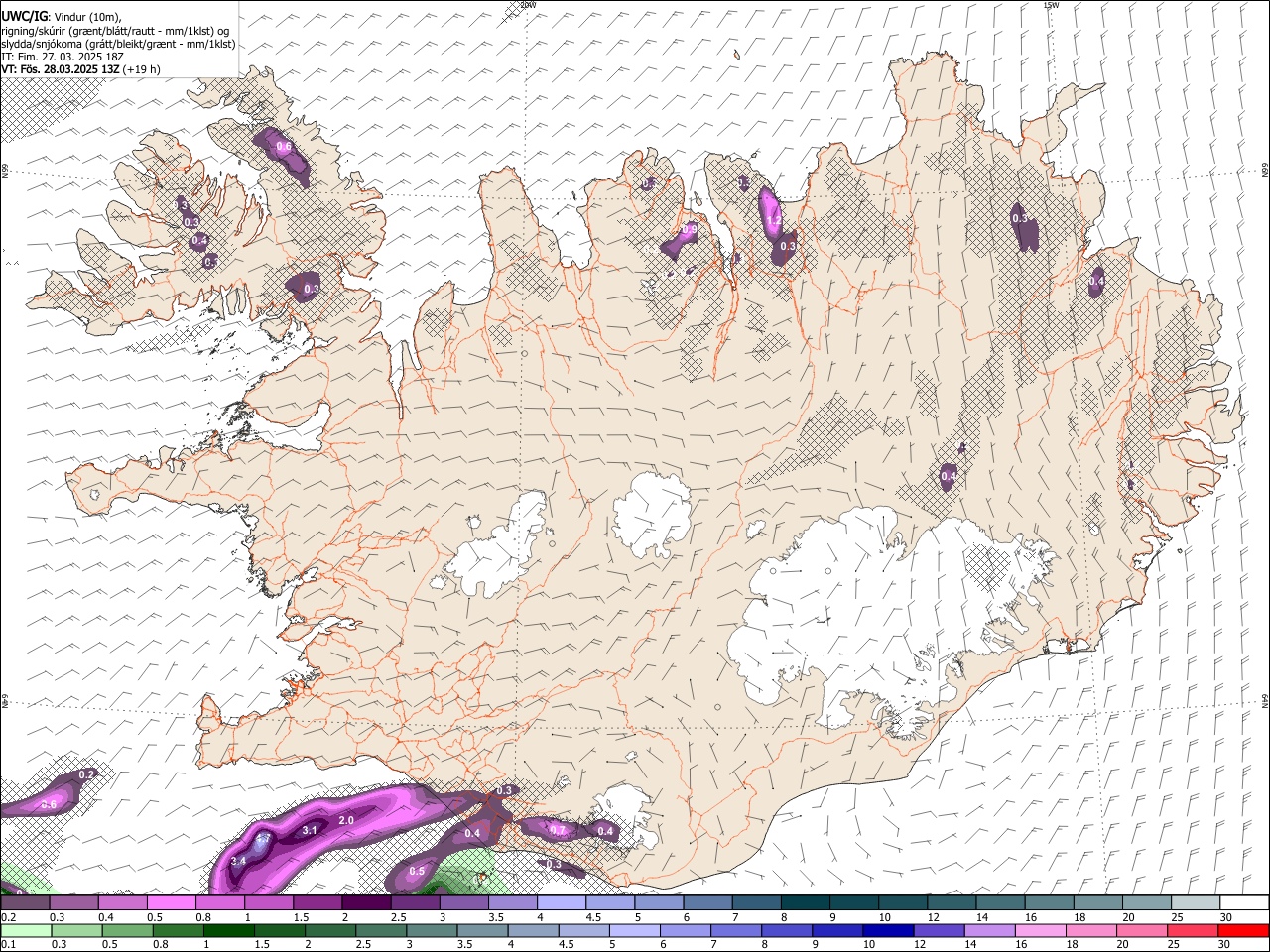Select the rain legend swatch between 25 and 30
The image size is (1270, 952).
(1191, 930)
